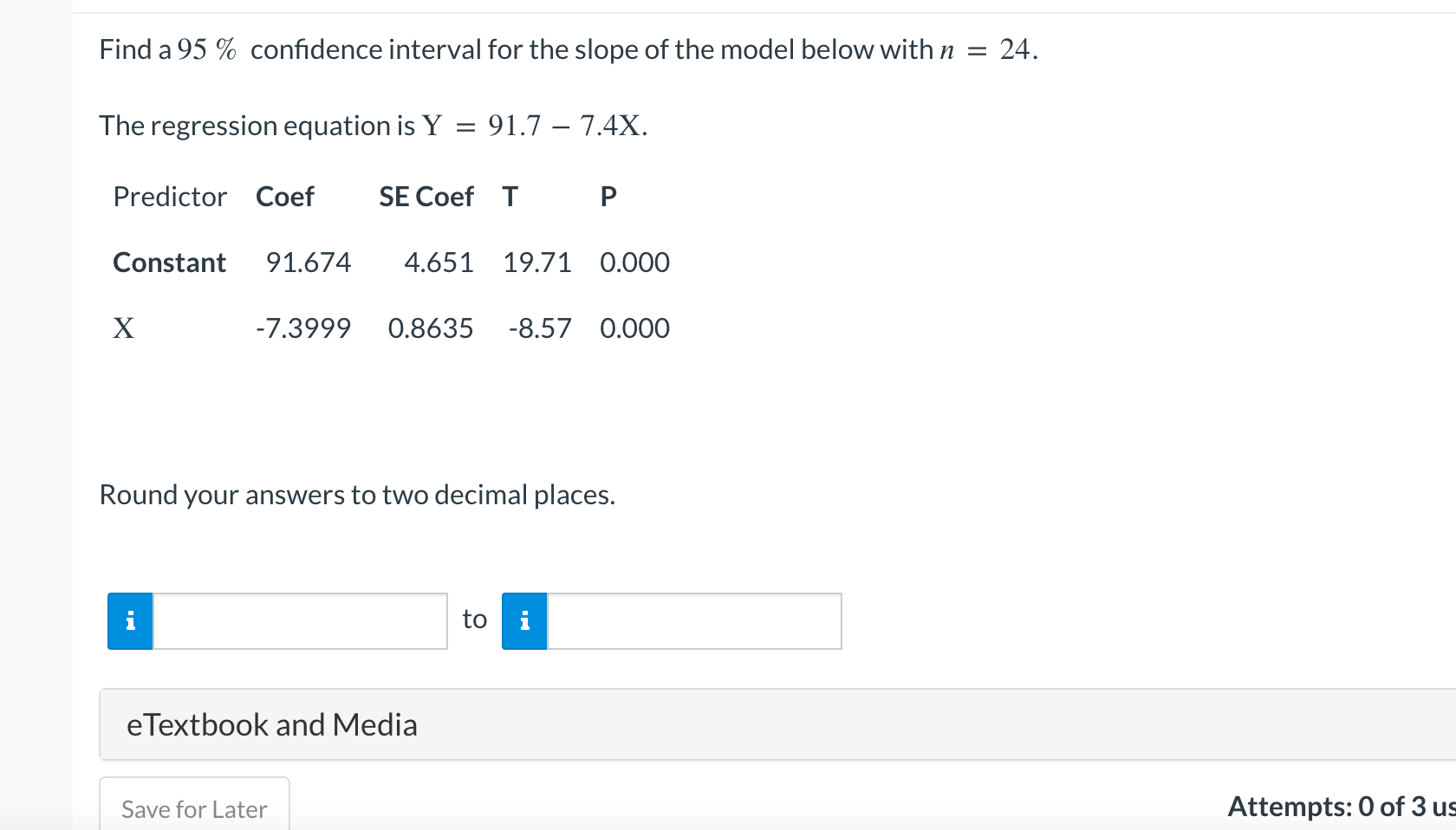1456x830 pixels.
Task: Click the Constant row P value 0.000
Action: click(634, 263)
